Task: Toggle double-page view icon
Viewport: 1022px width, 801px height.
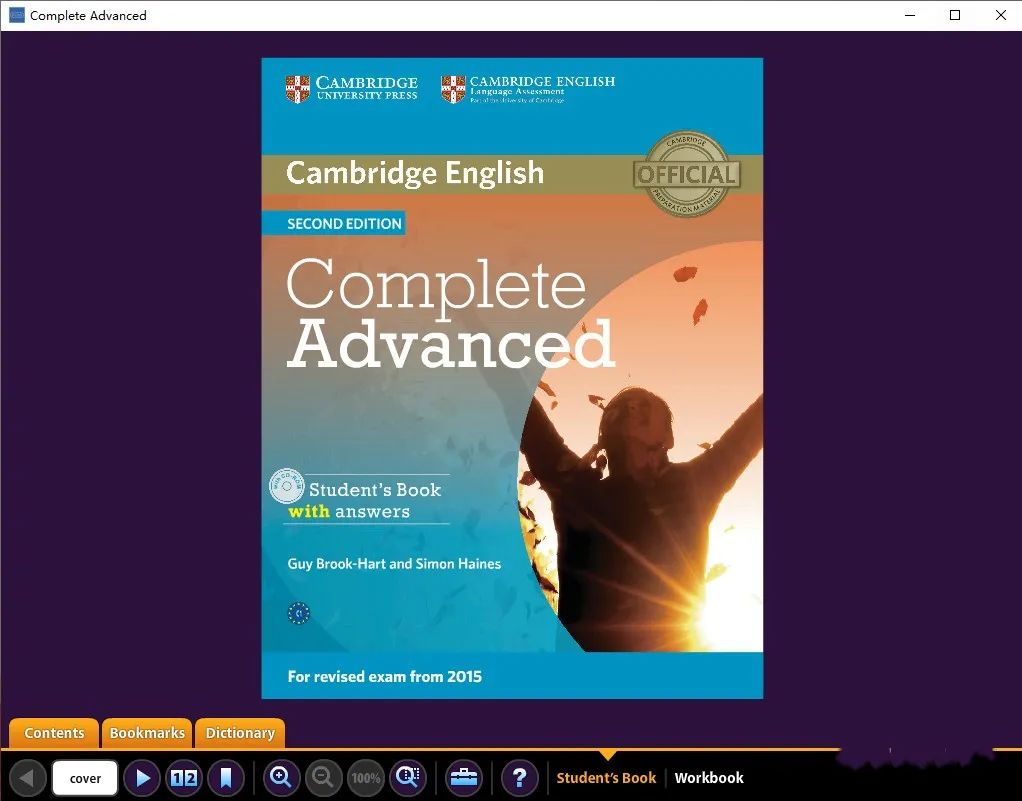Action: tap(184, 778)
